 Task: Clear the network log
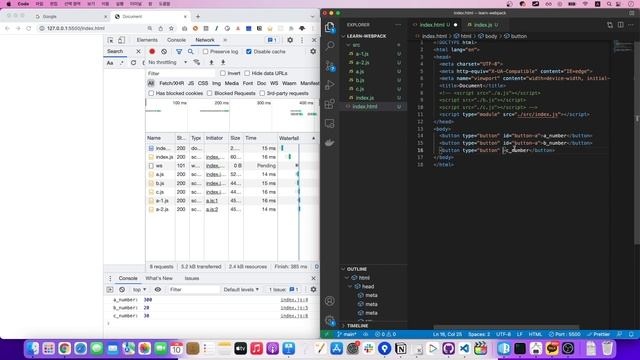click(164, 52)
